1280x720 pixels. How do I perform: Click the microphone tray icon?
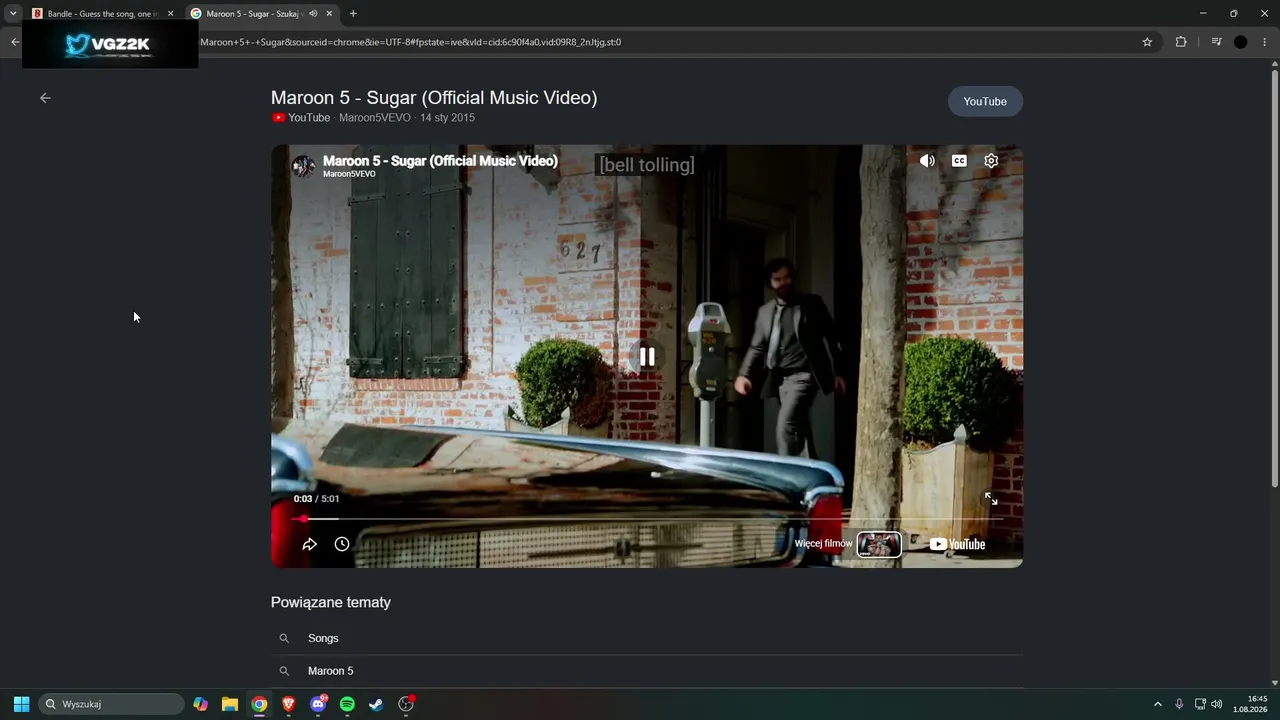1179,704
